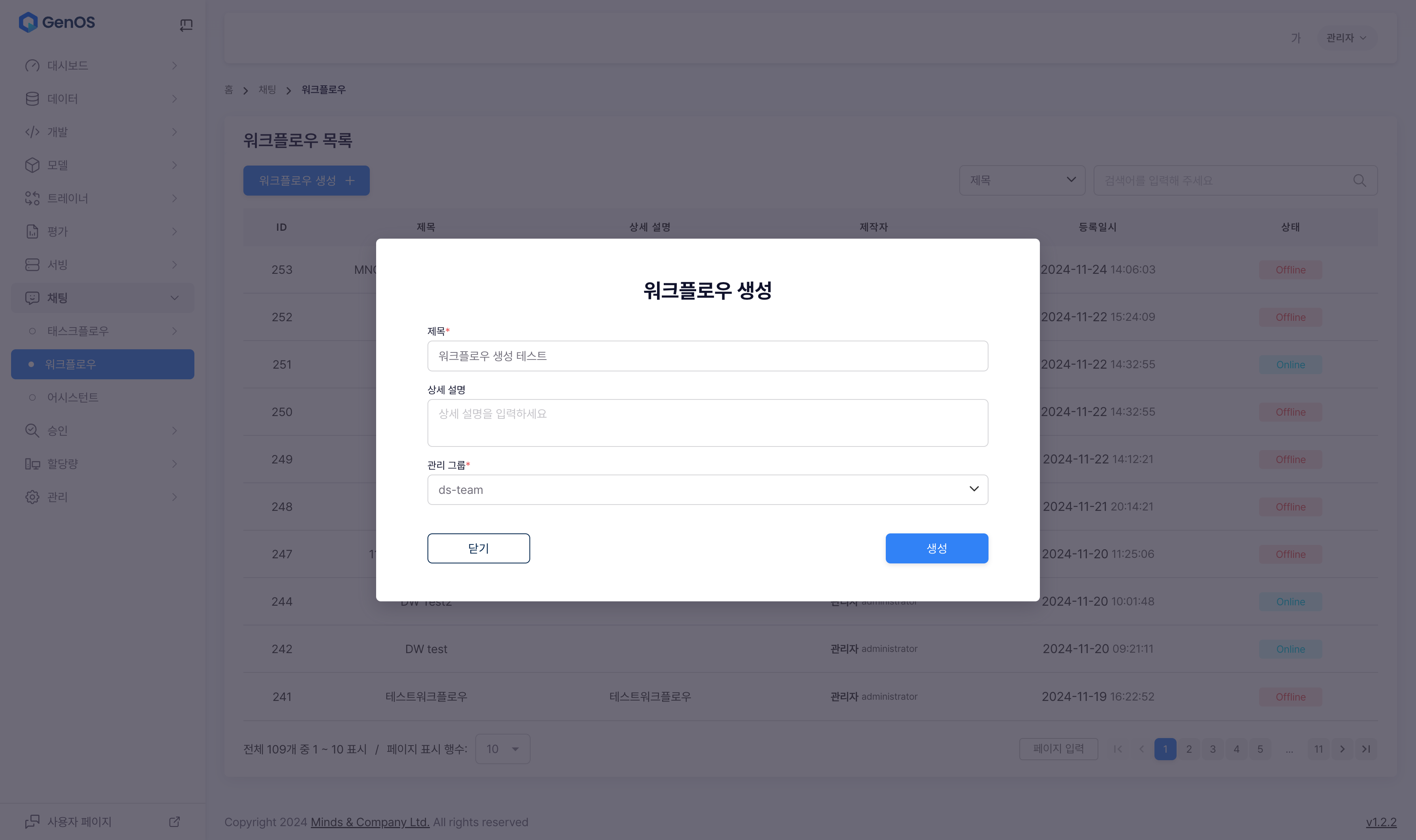Viewport: 1416px width, 840px height.
Task: Click the 개발 code brackets icon
Action: pos(32,132)
